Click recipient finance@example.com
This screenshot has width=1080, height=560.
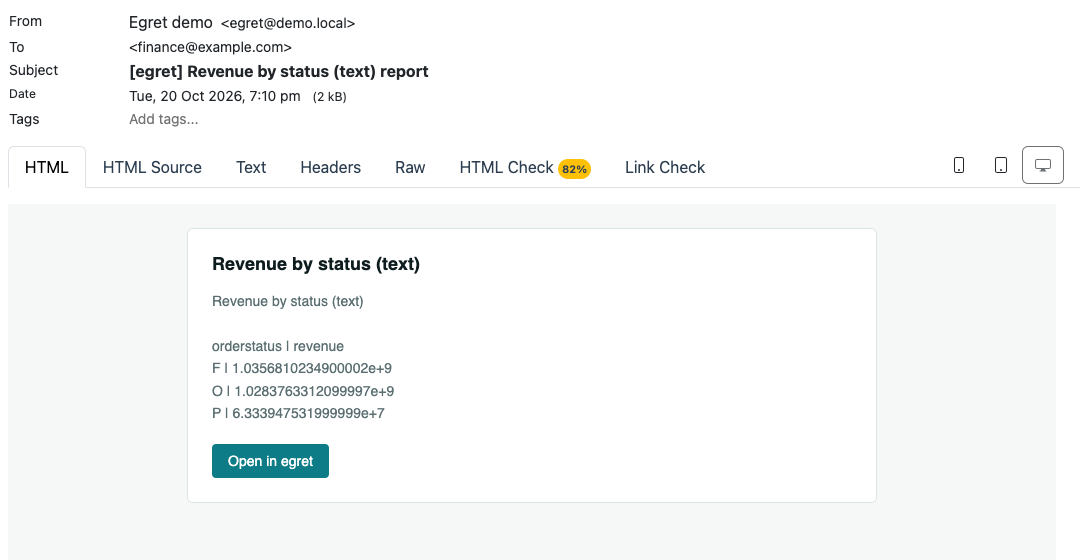[210, 48]
